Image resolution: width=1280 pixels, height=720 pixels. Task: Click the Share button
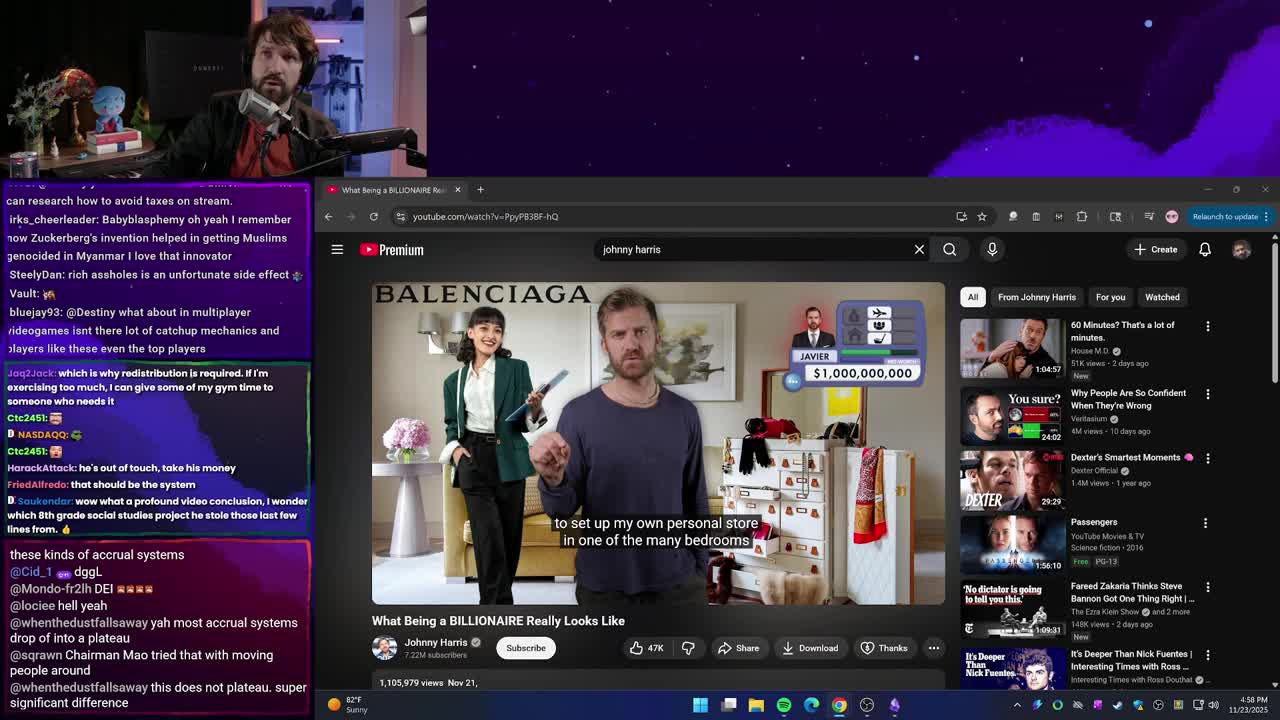tap(738, 648)
